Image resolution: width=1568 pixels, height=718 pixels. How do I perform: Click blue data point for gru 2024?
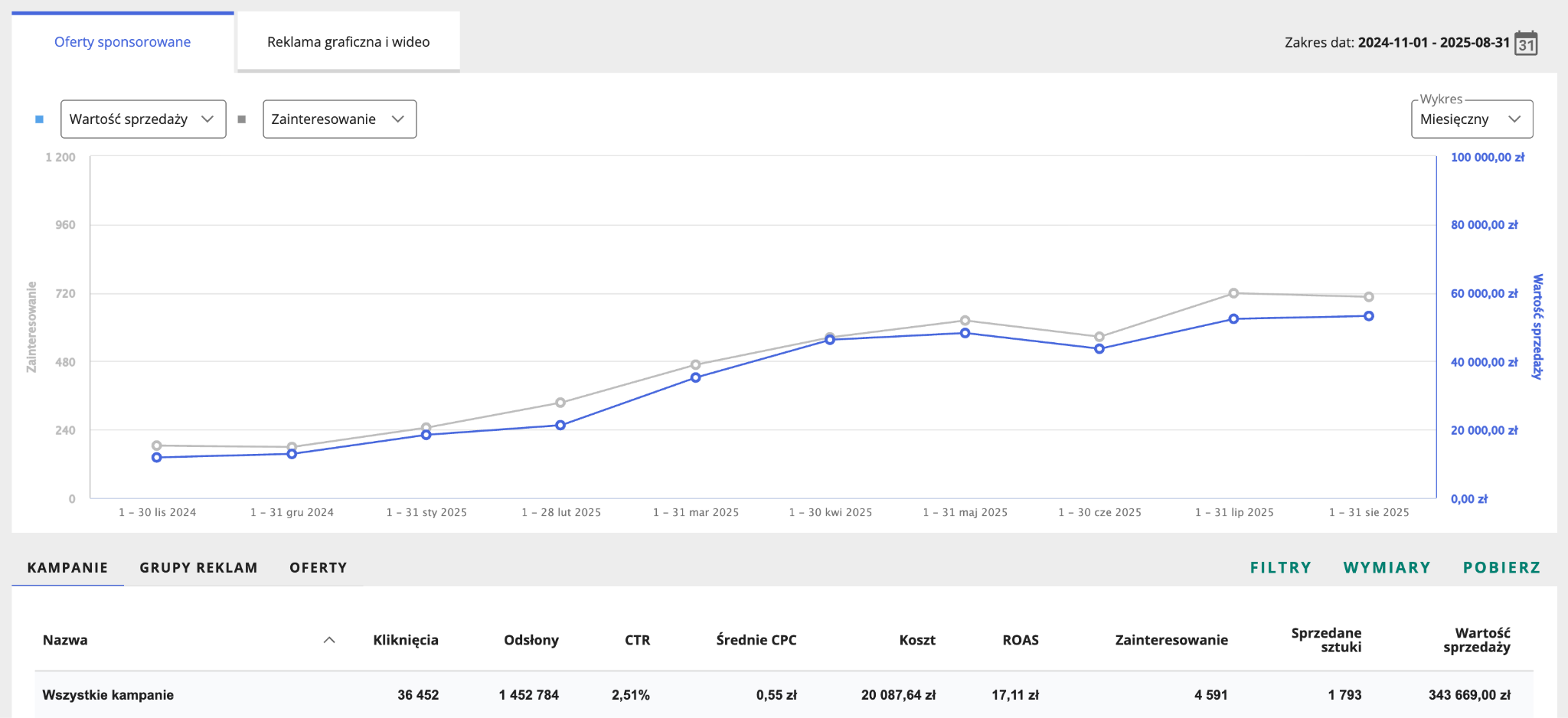[x=292, y=454]
